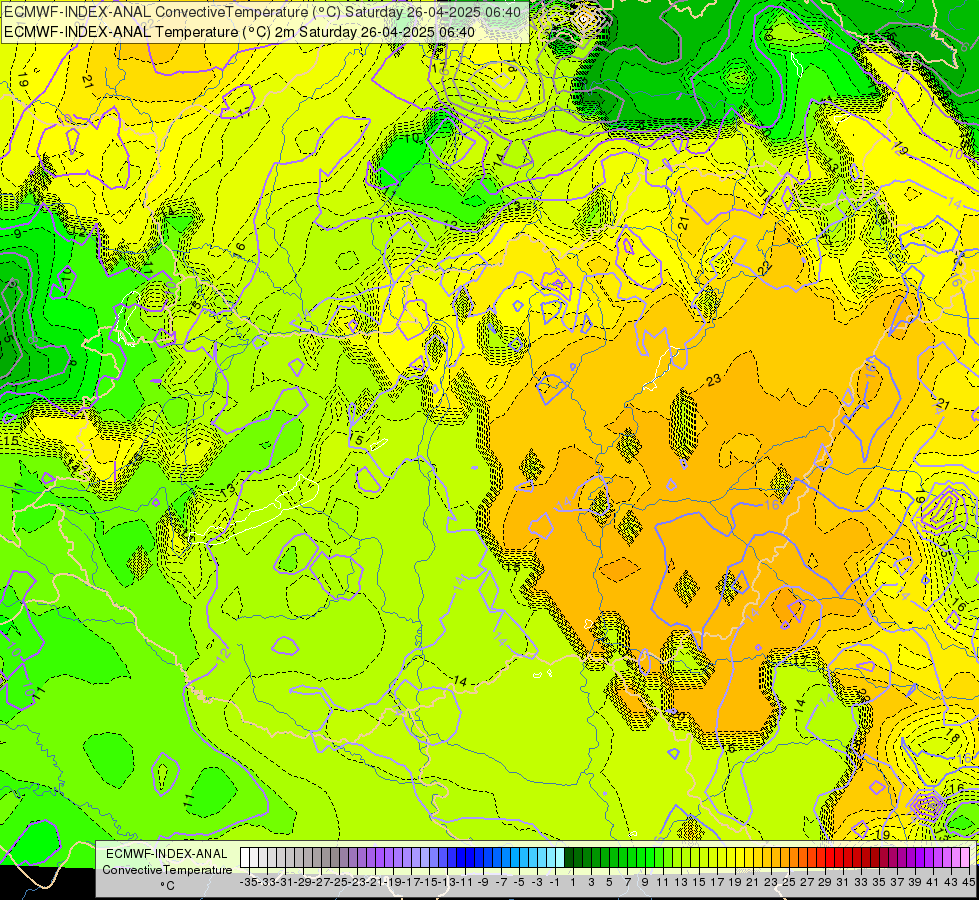
Task: Click the '-35' tick label on legend
Action: tap(249, 882)
